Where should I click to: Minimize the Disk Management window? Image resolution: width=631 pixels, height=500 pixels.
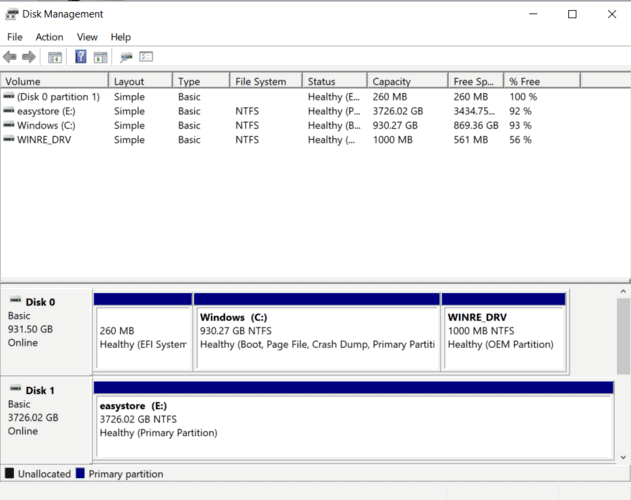coord(533,14)
